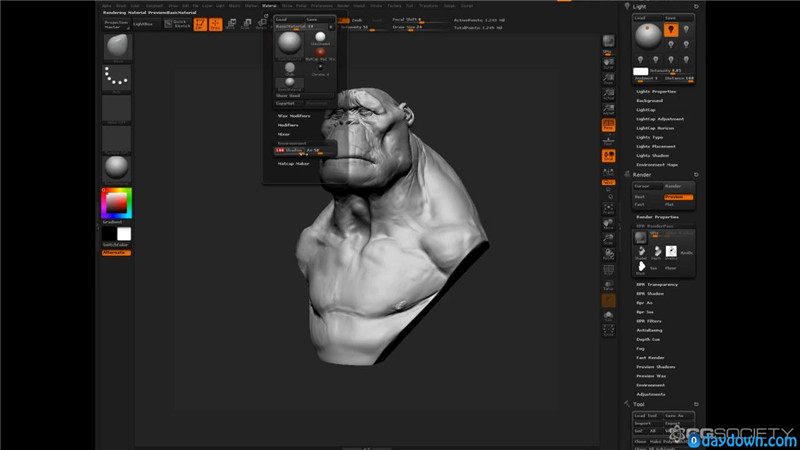Expand Lights Properties section

coord(656,92)
